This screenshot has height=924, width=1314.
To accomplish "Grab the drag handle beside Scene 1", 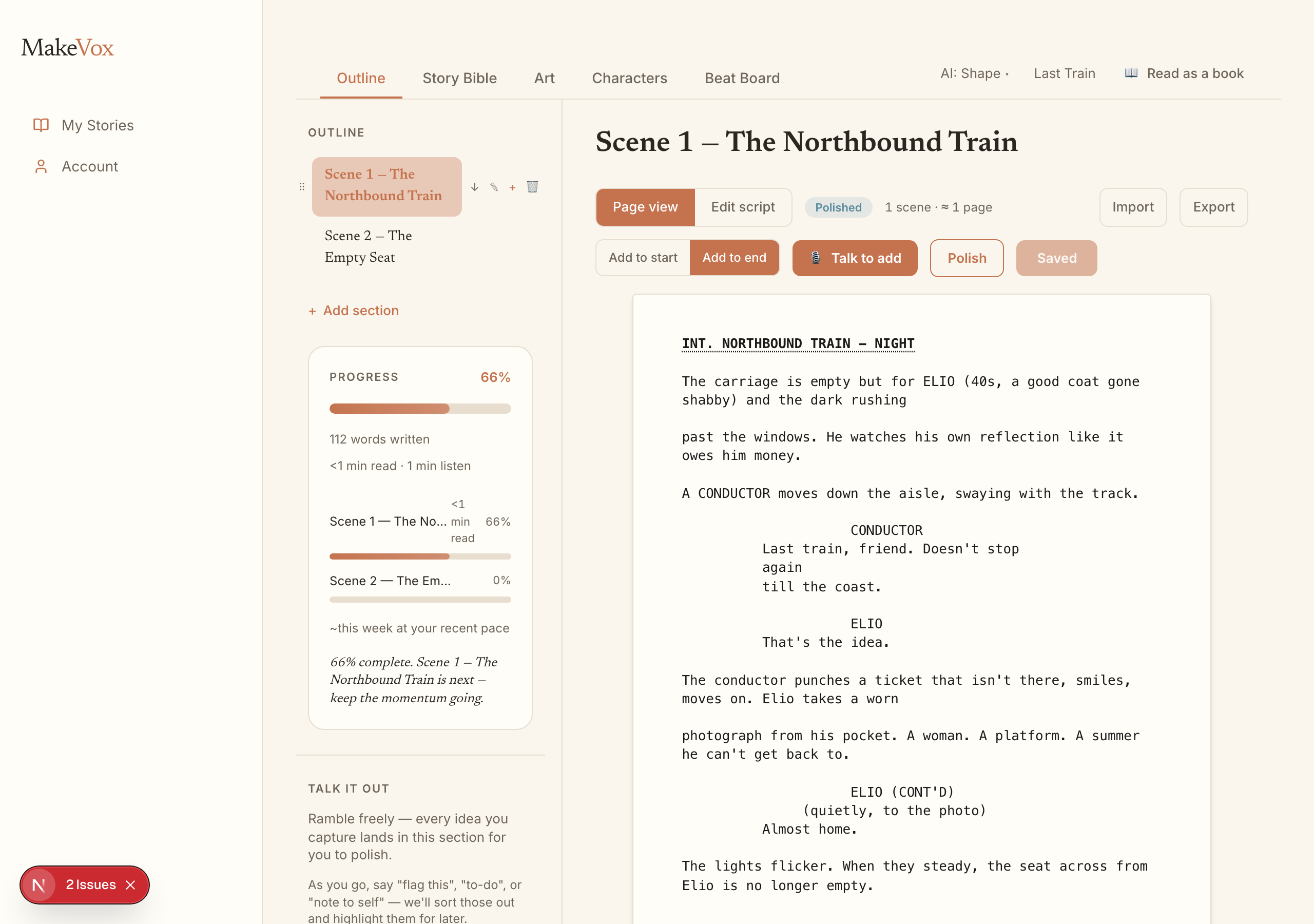I will (x=302, y=187).
